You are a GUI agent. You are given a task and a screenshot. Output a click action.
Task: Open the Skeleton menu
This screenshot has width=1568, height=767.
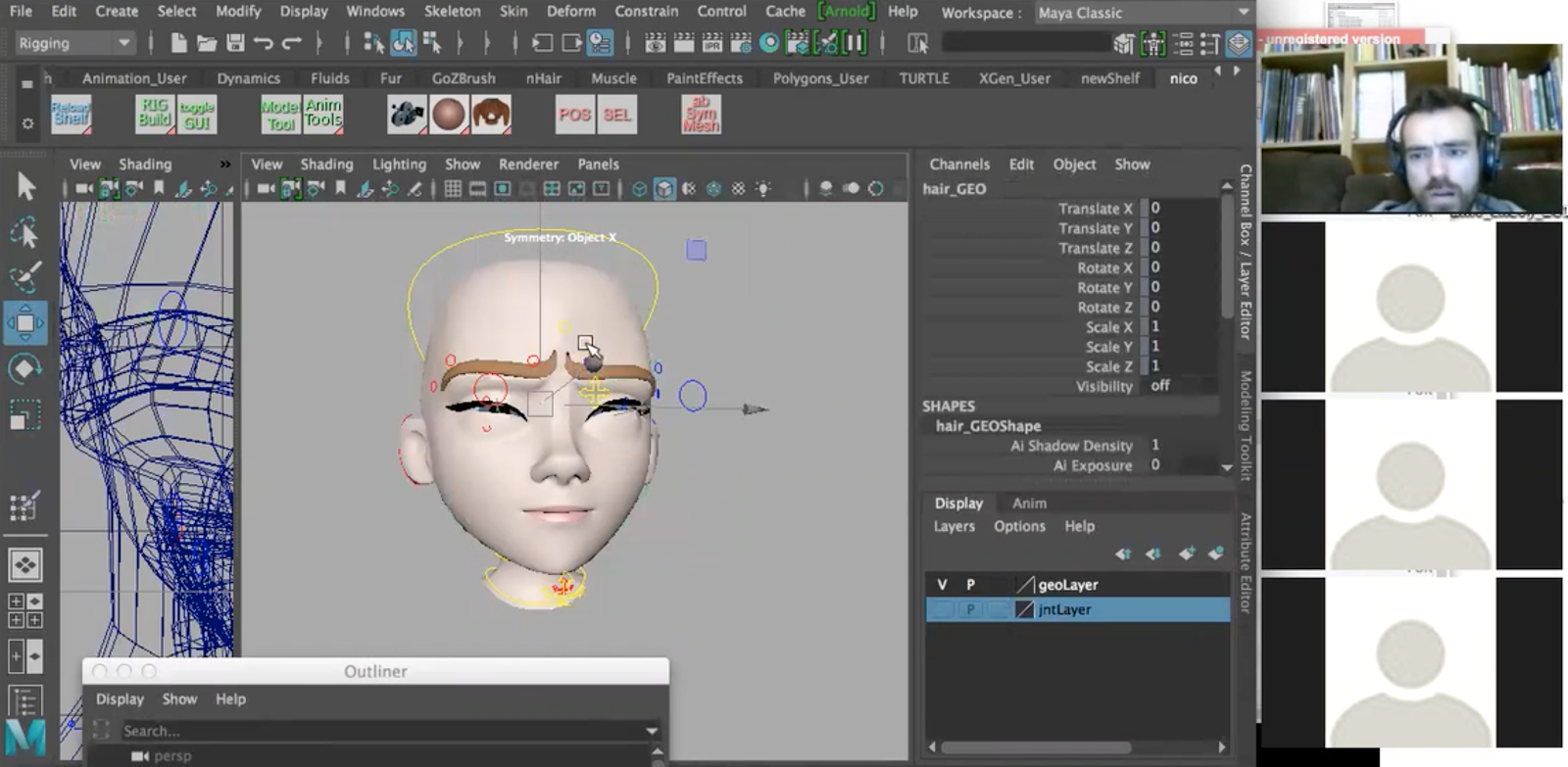tap(452, 12)
